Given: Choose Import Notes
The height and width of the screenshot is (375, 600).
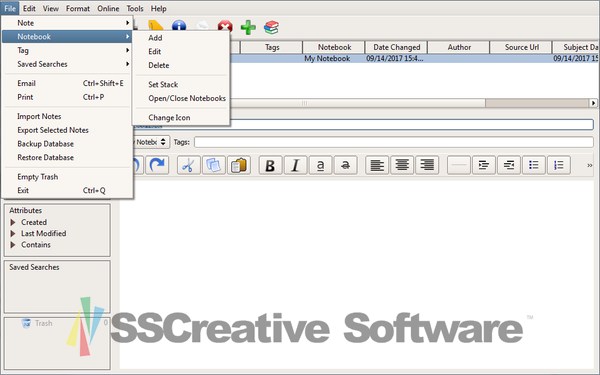Looking at the screenshot, I should pos(67,116).
